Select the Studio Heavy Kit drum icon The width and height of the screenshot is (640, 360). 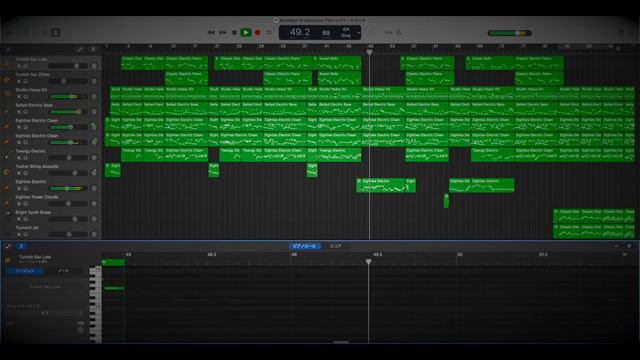tap(7, 93)
